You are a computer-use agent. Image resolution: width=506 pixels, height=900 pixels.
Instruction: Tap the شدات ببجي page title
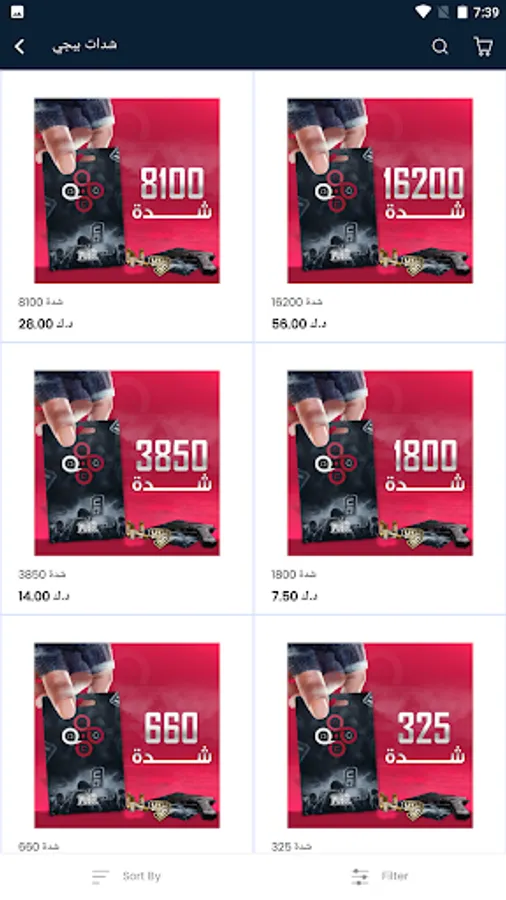(x=85, y=45)
